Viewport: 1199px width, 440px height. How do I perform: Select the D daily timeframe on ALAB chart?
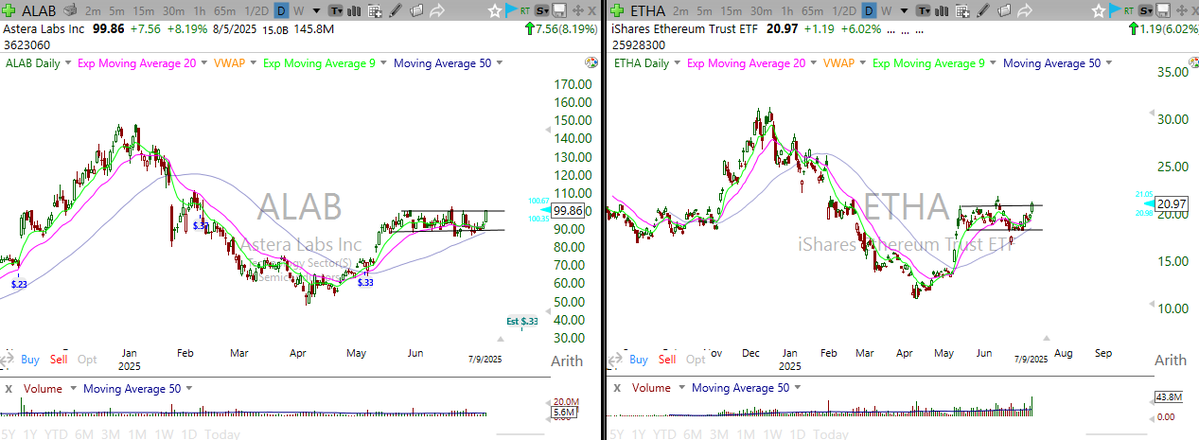[281, 11]
